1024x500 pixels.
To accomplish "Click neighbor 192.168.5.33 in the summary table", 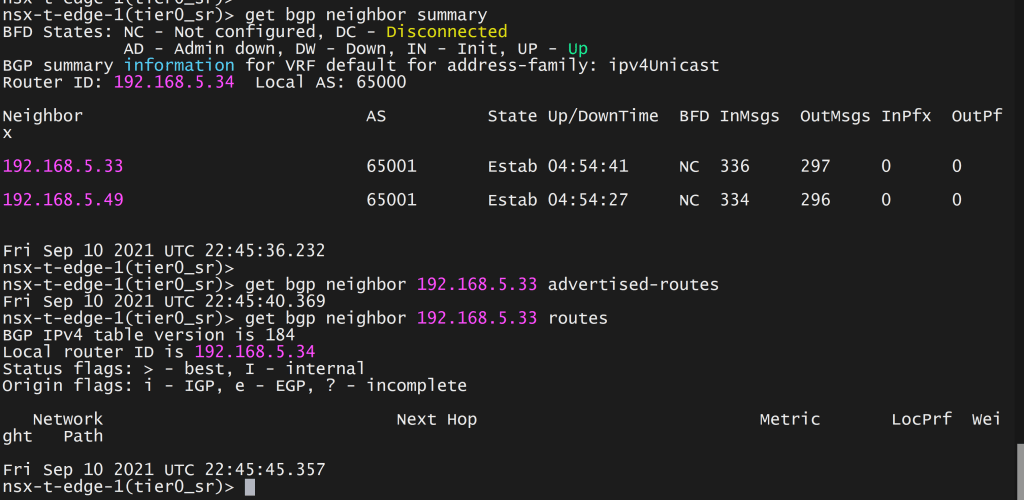I will [x=63, y=166].
